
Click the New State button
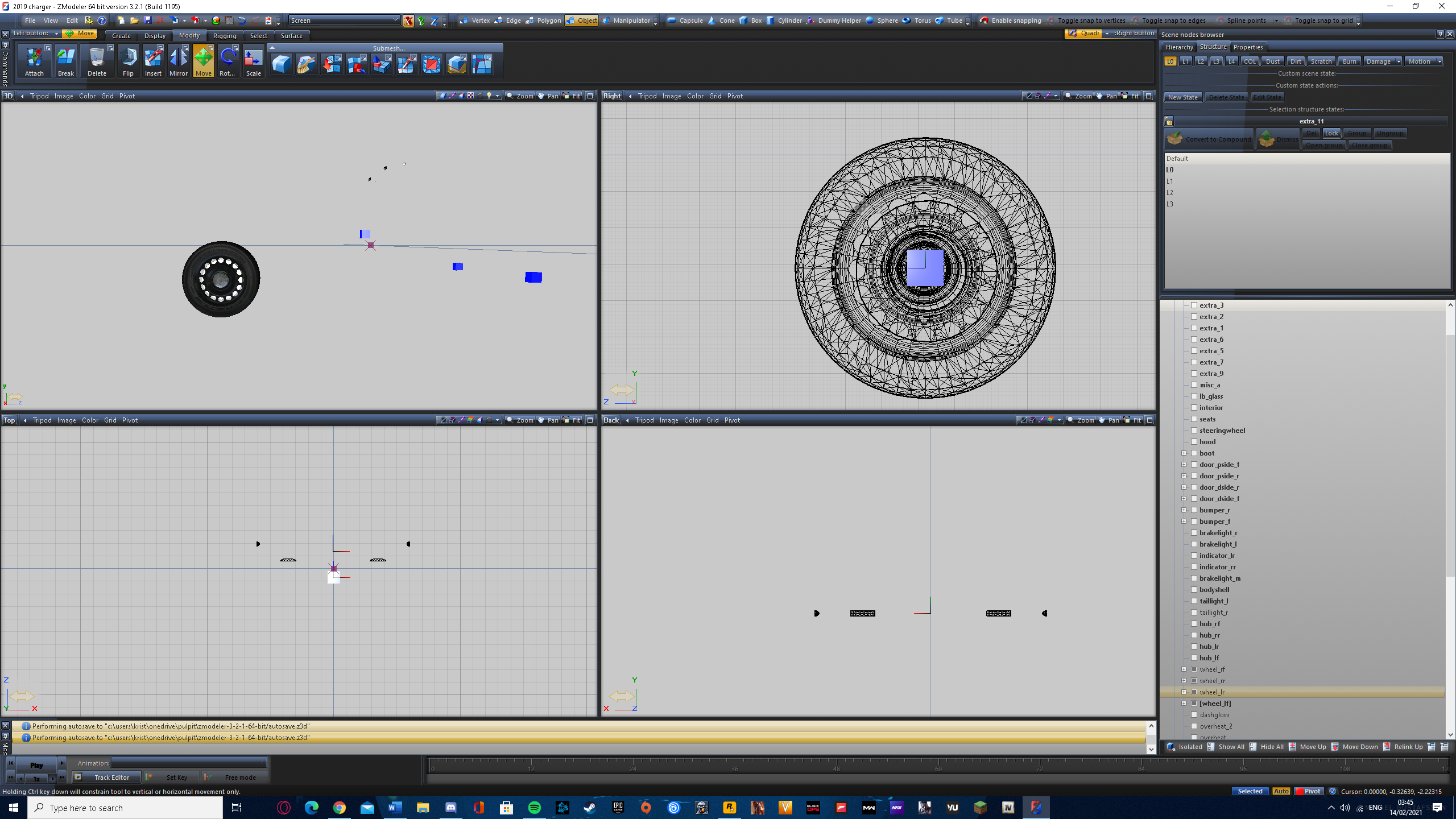(1183, 97)
